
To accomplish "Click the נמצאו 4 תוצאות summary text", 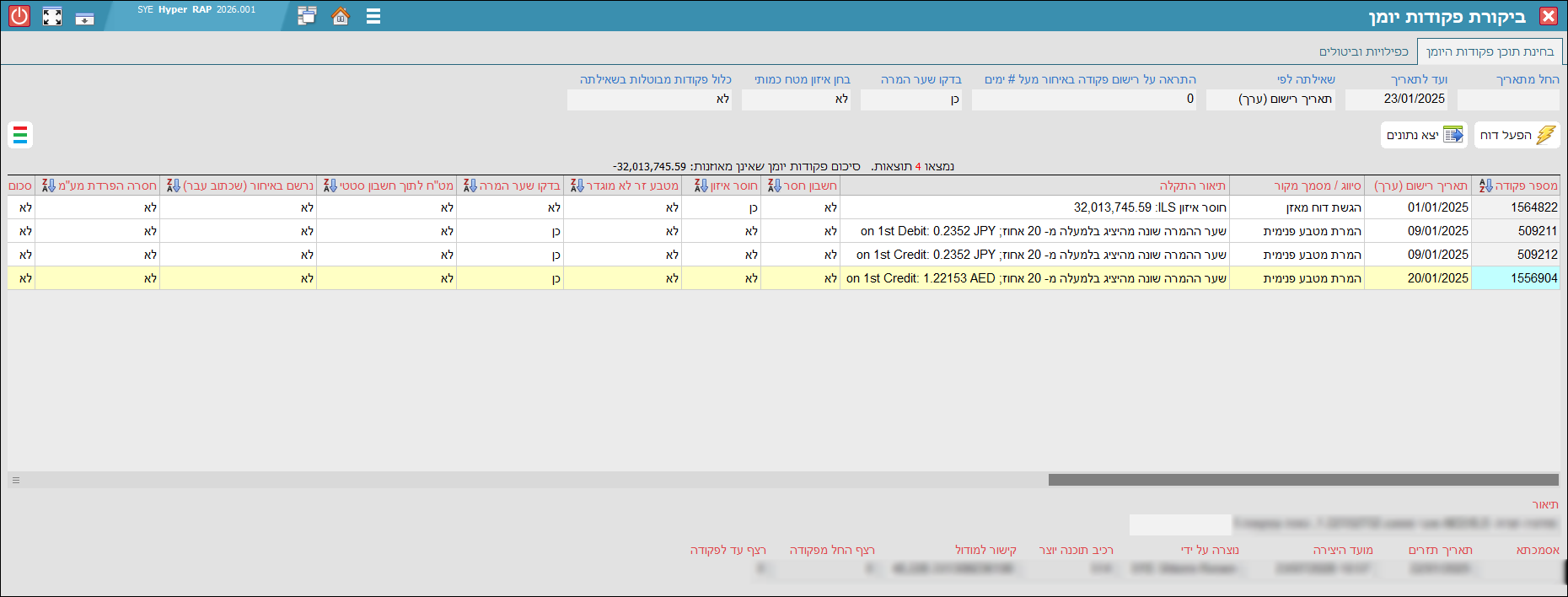I will (x=915, y=166).
